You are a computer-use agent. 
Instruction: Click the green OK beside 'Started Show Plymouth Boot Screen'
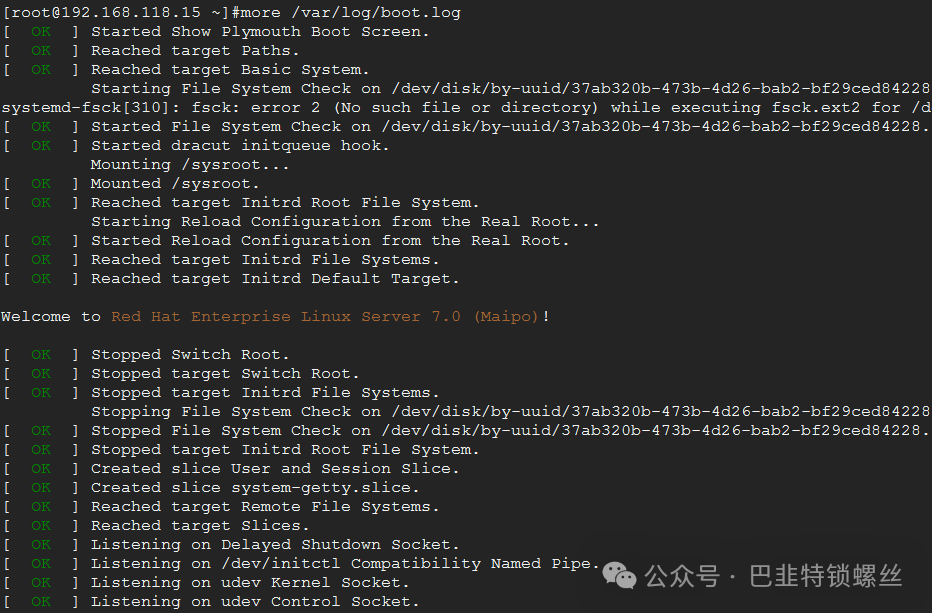tap(41, 32)
